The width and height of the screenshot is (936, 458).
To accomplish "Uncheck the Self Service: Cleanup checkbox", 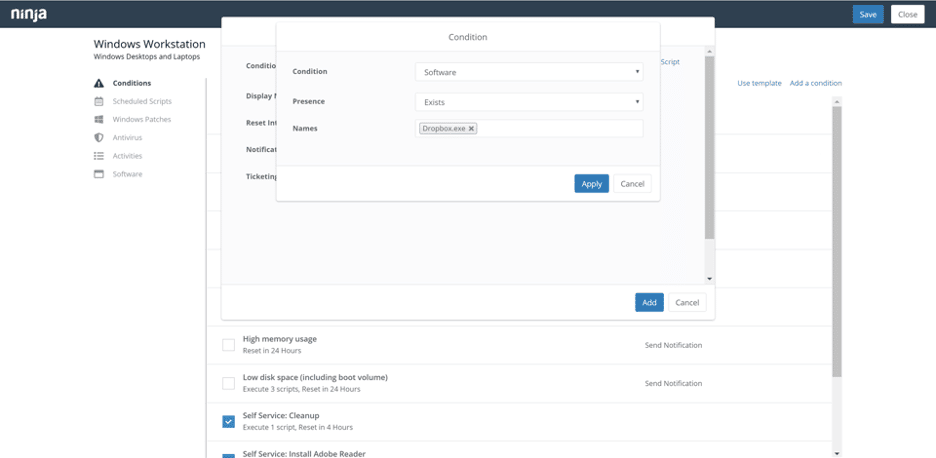I will click(x=228, y=421).
